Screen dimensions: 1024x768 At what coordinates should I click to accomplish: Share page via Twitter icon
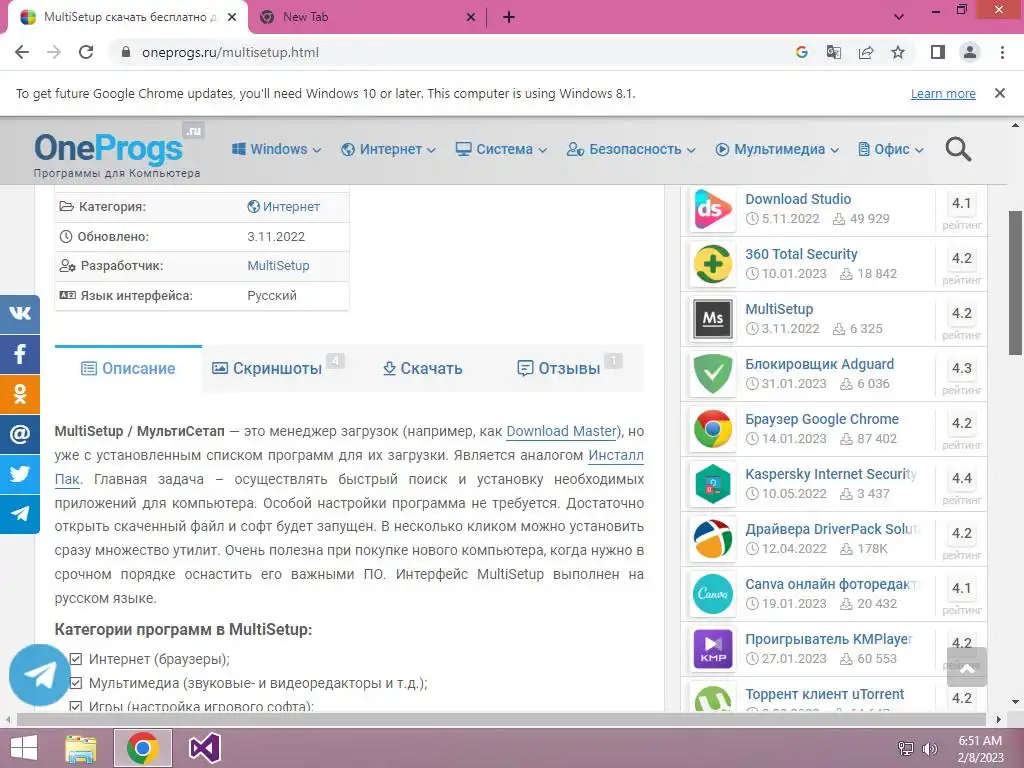point(20,473)
